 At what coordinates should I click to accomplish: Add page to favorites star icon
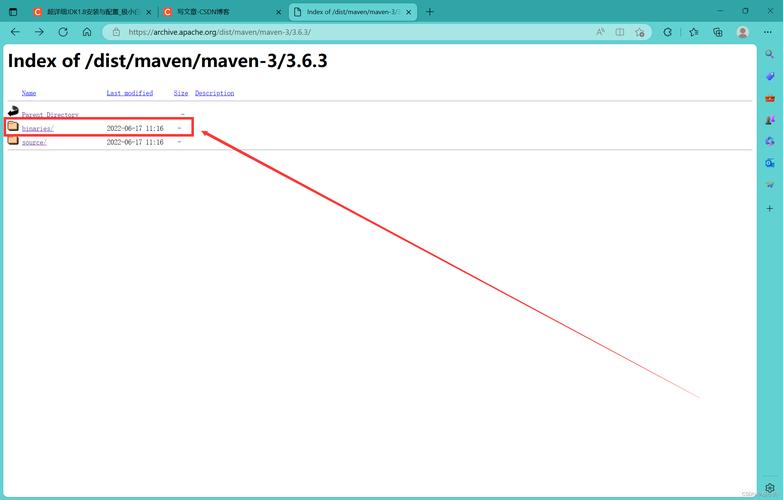[640, 32]
